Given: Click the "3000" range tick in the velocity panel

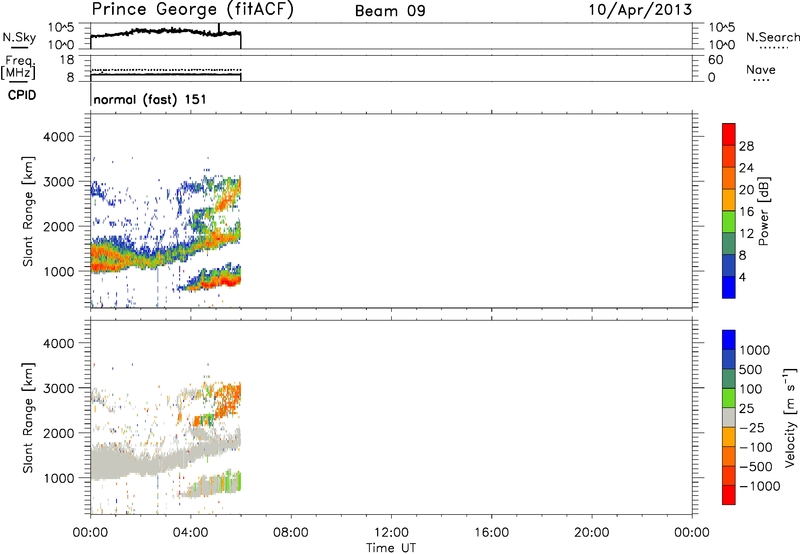Looking at the screenshot, I should point(59,388).
